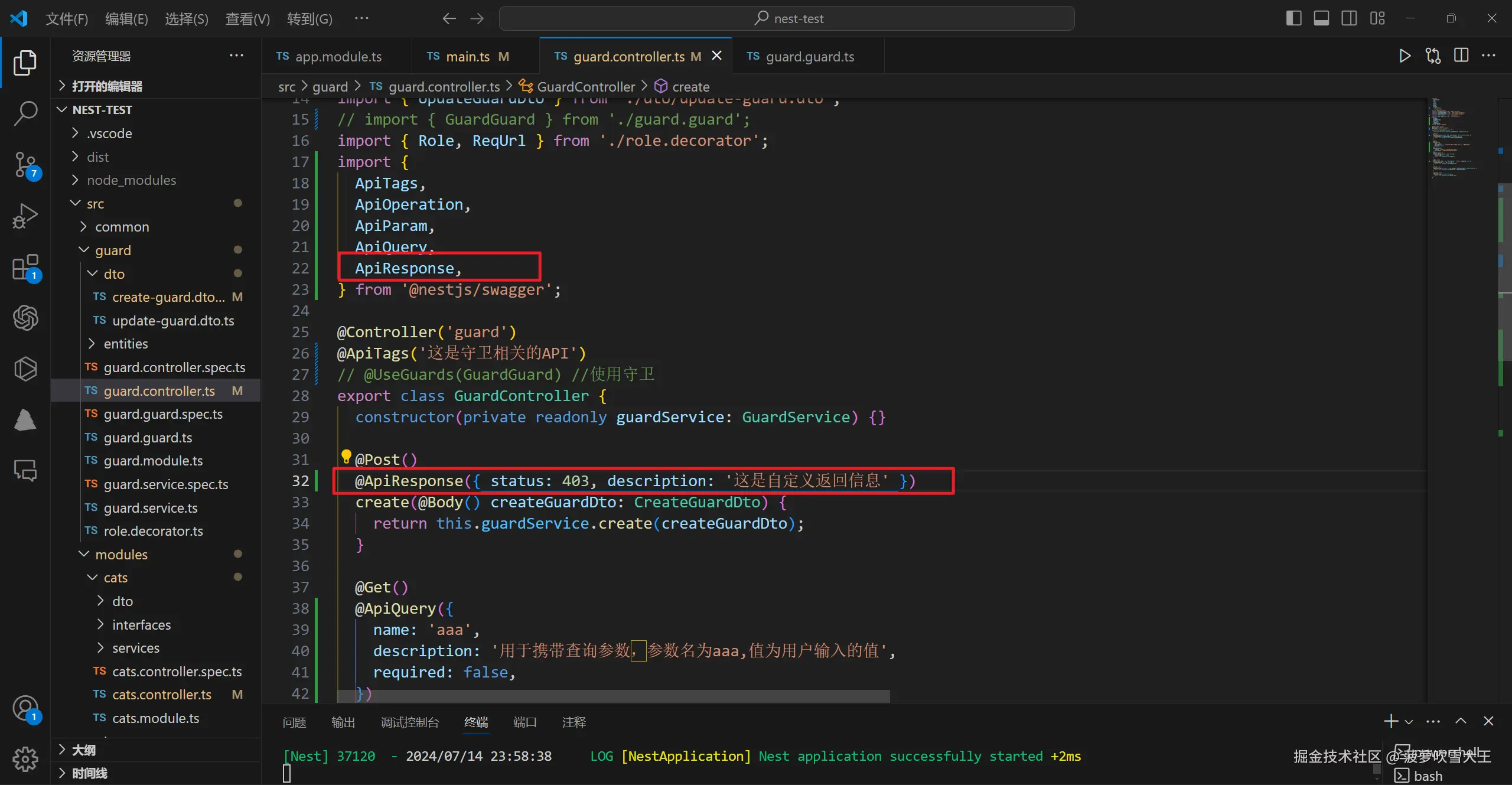This screenshot has width=1512, height=785.
Task: Open Run and Debug view
Action: pyautogui.click(x=25, y=216)
